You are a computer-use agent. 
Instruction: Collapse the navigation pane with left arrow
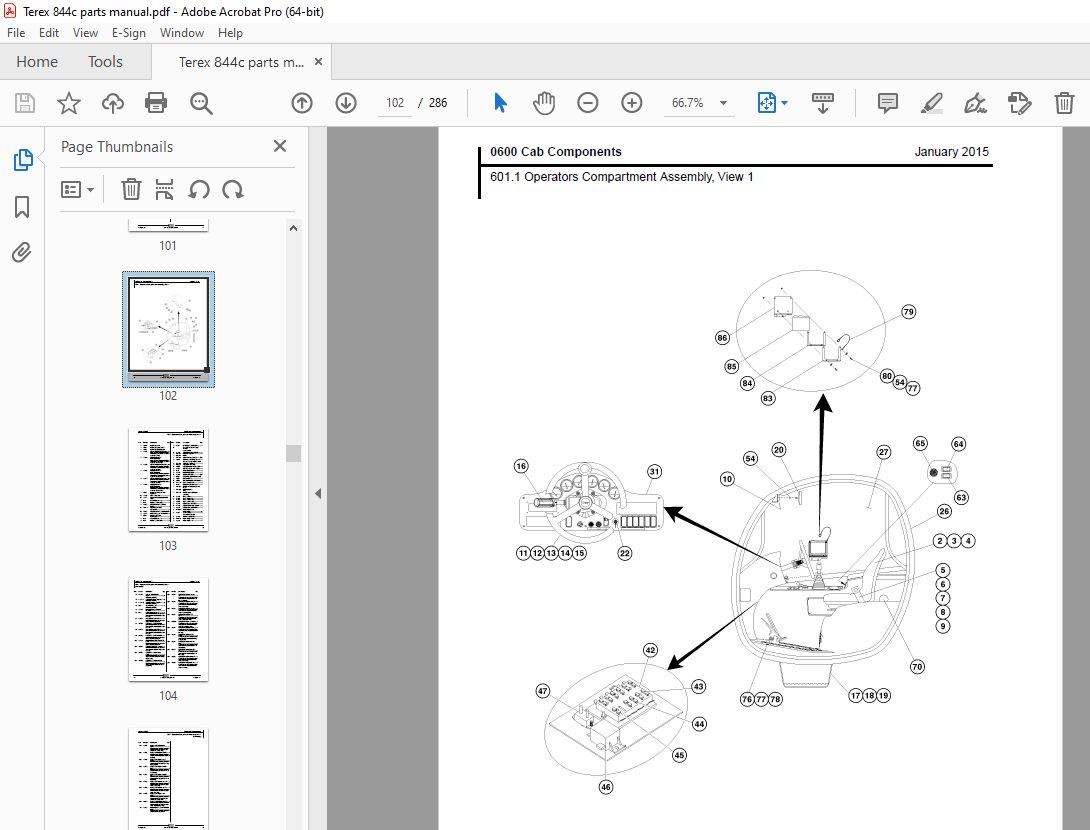click(318, 493)
